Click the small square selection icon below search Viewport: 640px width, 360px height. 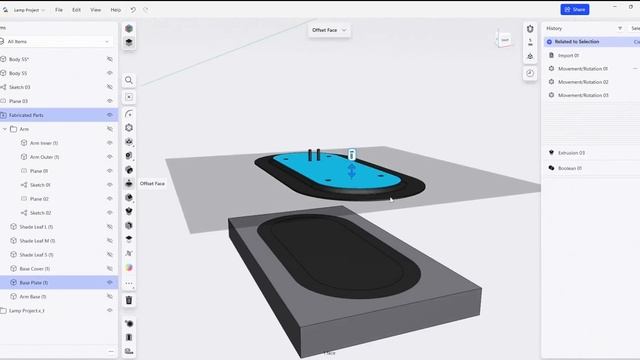pyautogui.click(x=129, y=97)
